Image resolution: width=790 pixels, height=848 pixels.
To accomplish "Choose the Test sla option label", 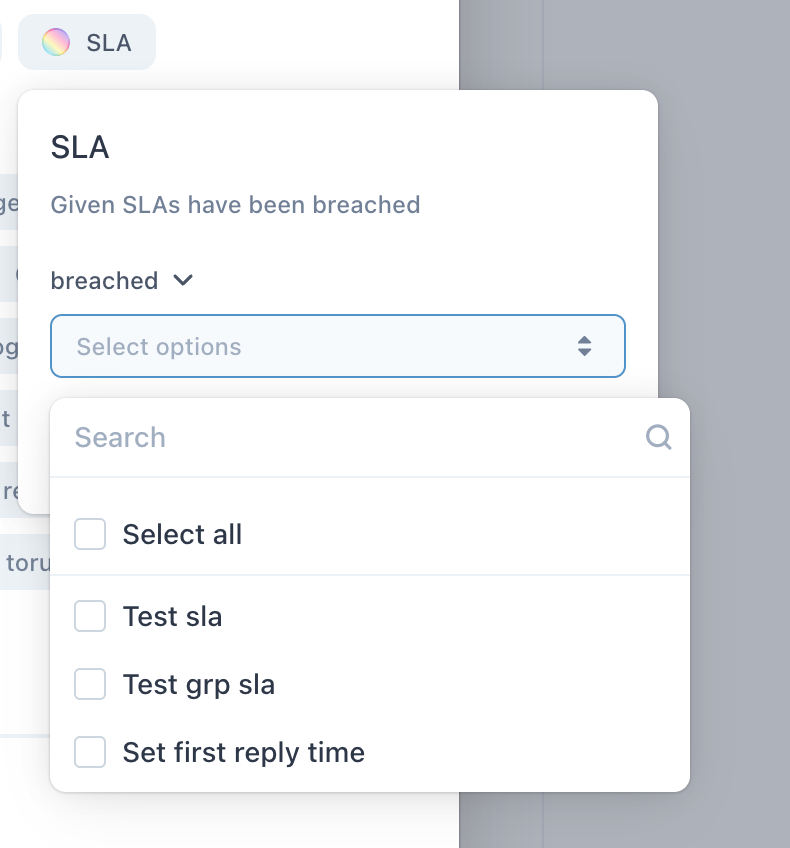I will (x=172, y=616).
